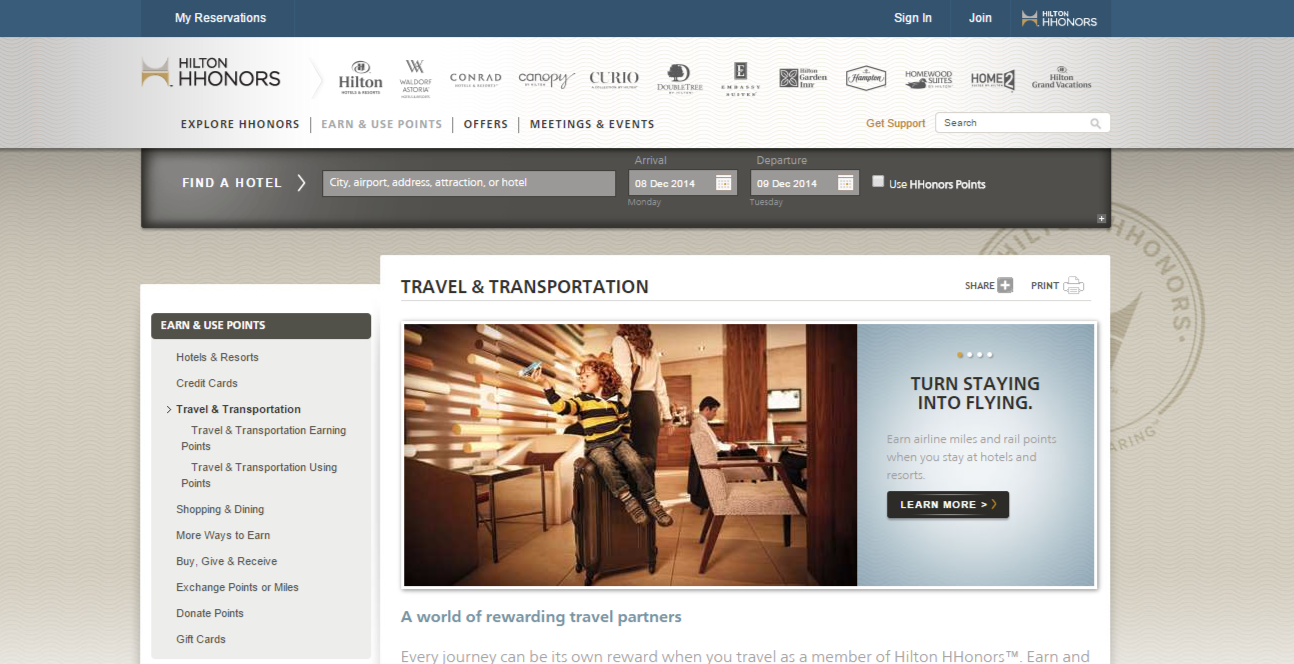Screen dimensions: 1294x664
Task: Open Shopping & Dining in sidebar
Action: [220, 509]
